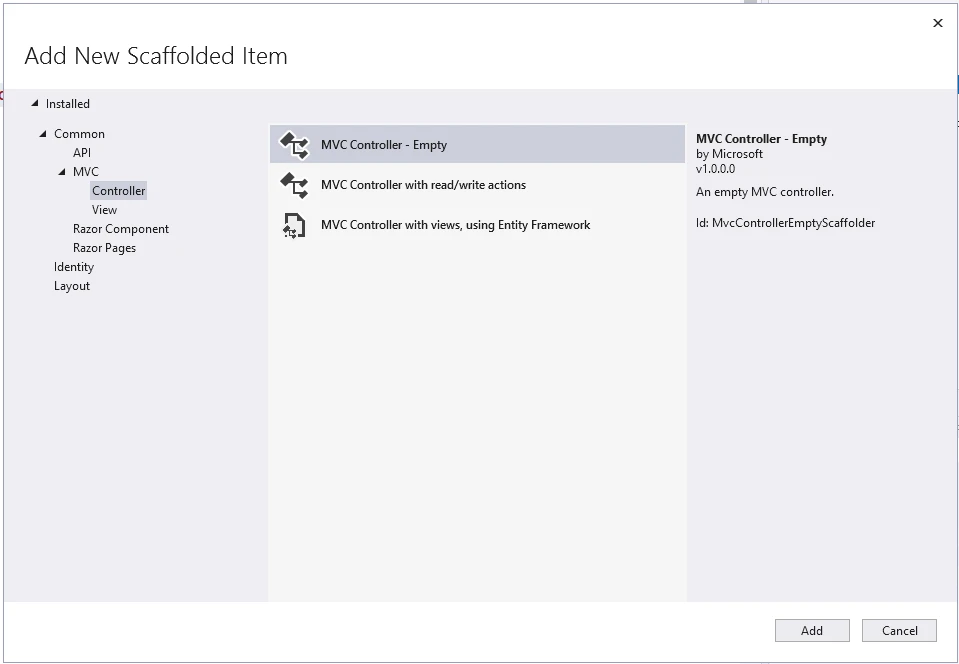Viewport: 959px width, 664px height.
Task: Open the Razor Pages category
Action: click(104, 248)
